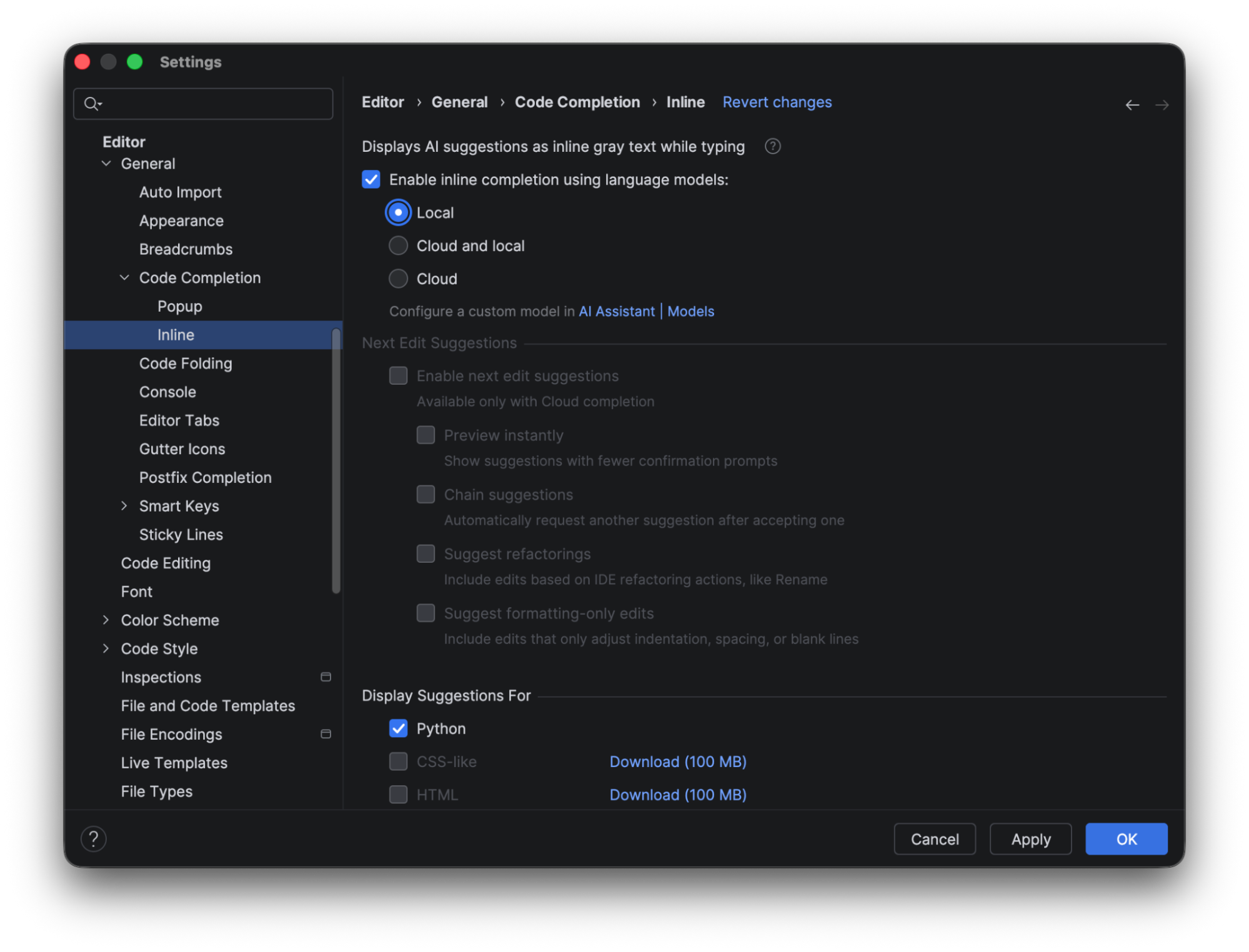Open the help question mark at the bottom left
Screen dimensions: 1249x952
94,838
